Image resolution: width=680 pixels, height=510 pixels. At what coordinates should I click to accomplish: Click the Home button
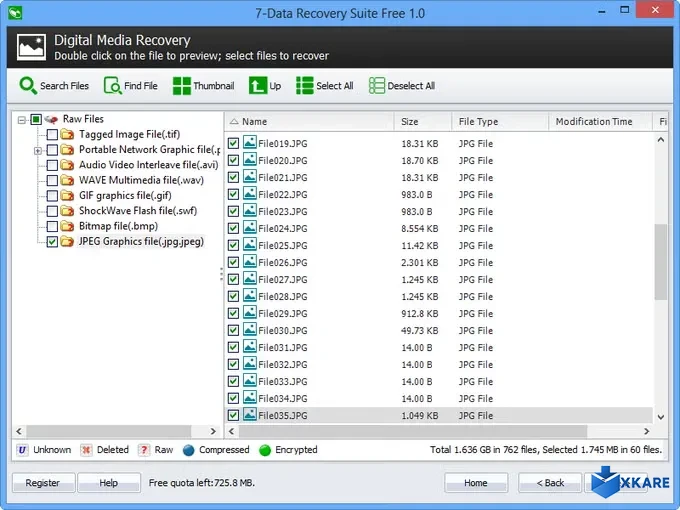click(476, 483)
